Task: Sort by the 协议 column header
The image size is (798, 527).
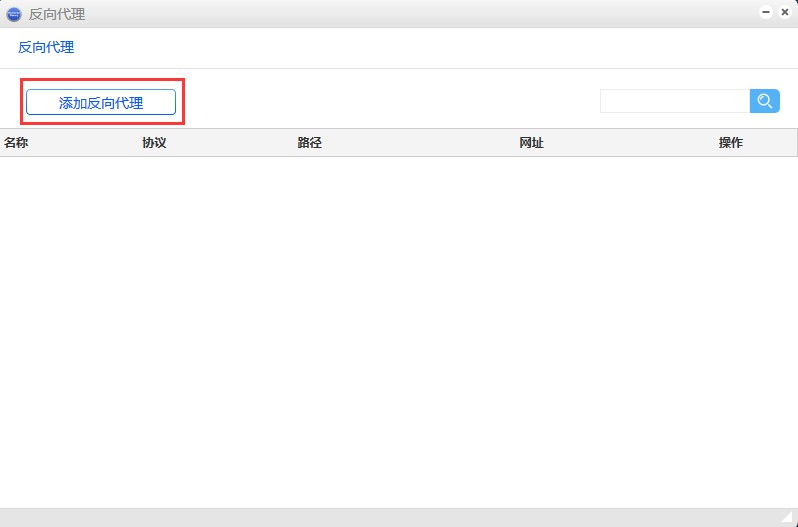Action: [154, 143]
